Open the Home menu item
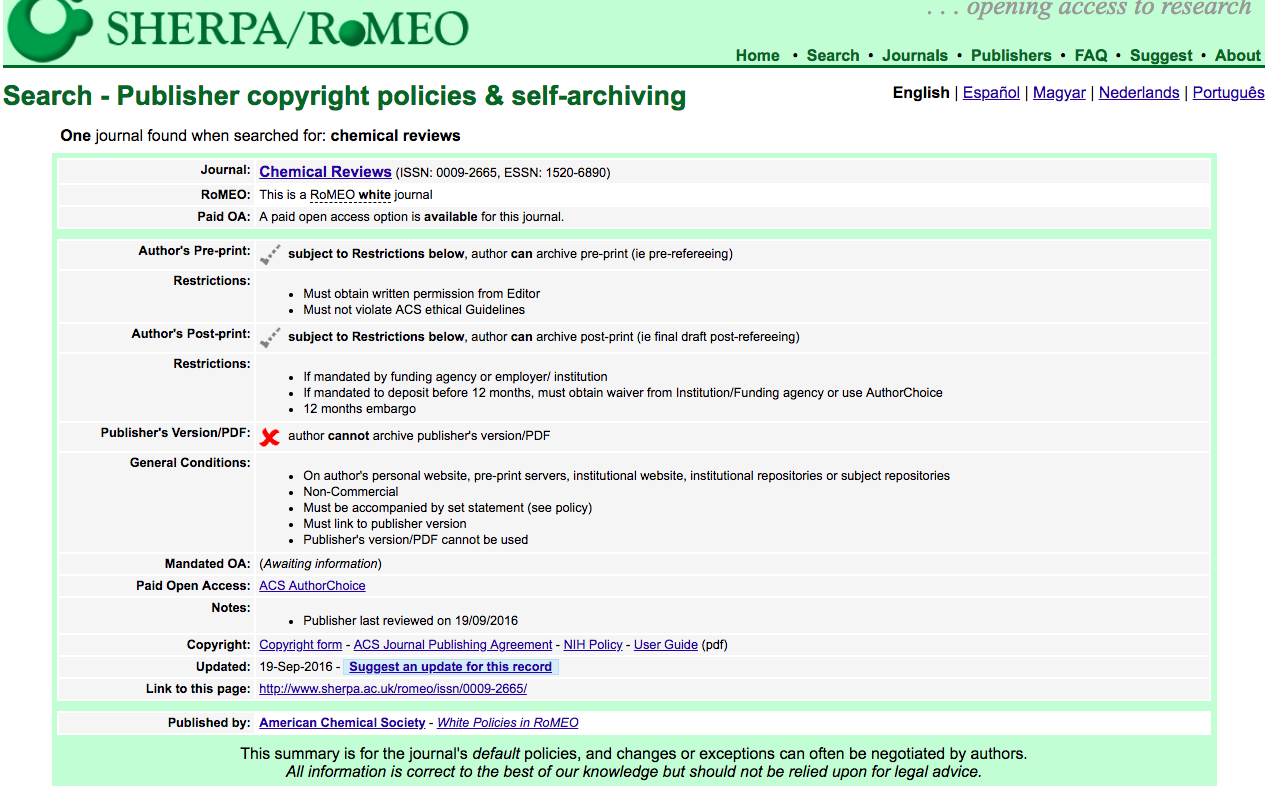This screenshot has width=1274, height=800. (x=757, y=56)
